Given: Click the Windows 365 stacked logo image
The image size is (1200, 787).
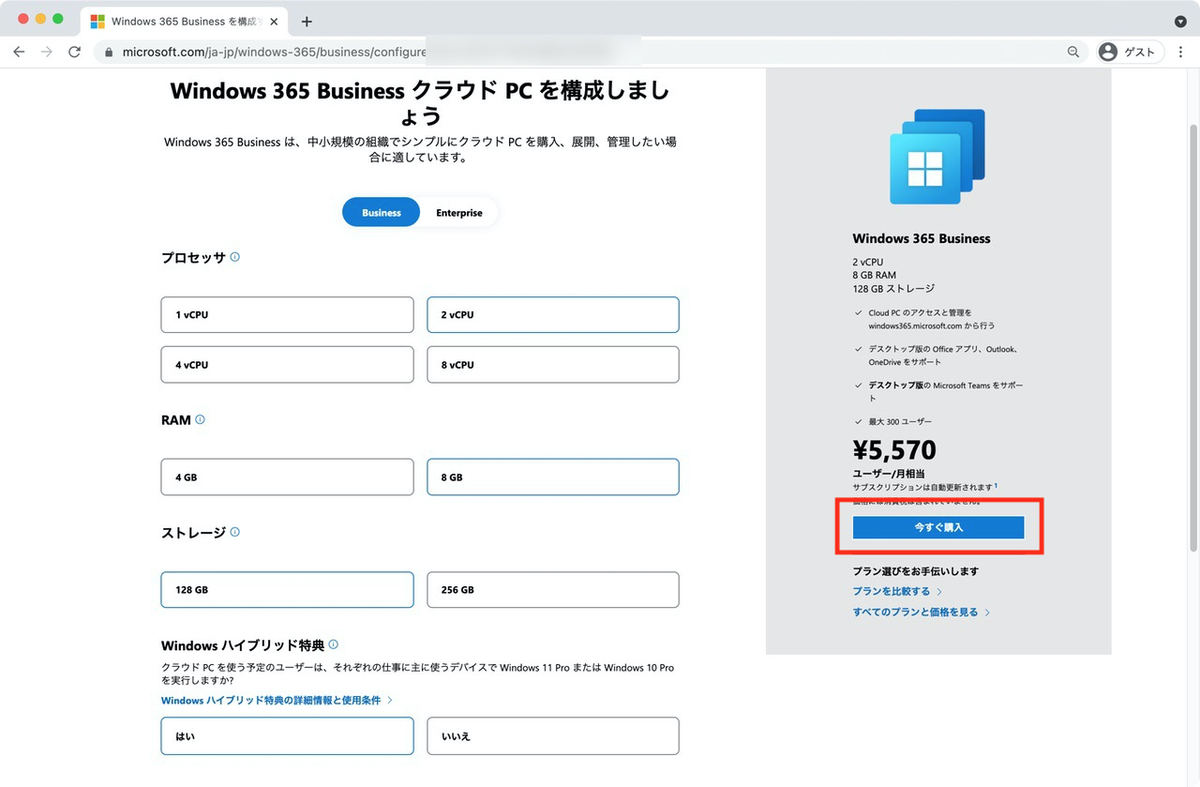Looking at the screenshot, I should tap(938, 156).
